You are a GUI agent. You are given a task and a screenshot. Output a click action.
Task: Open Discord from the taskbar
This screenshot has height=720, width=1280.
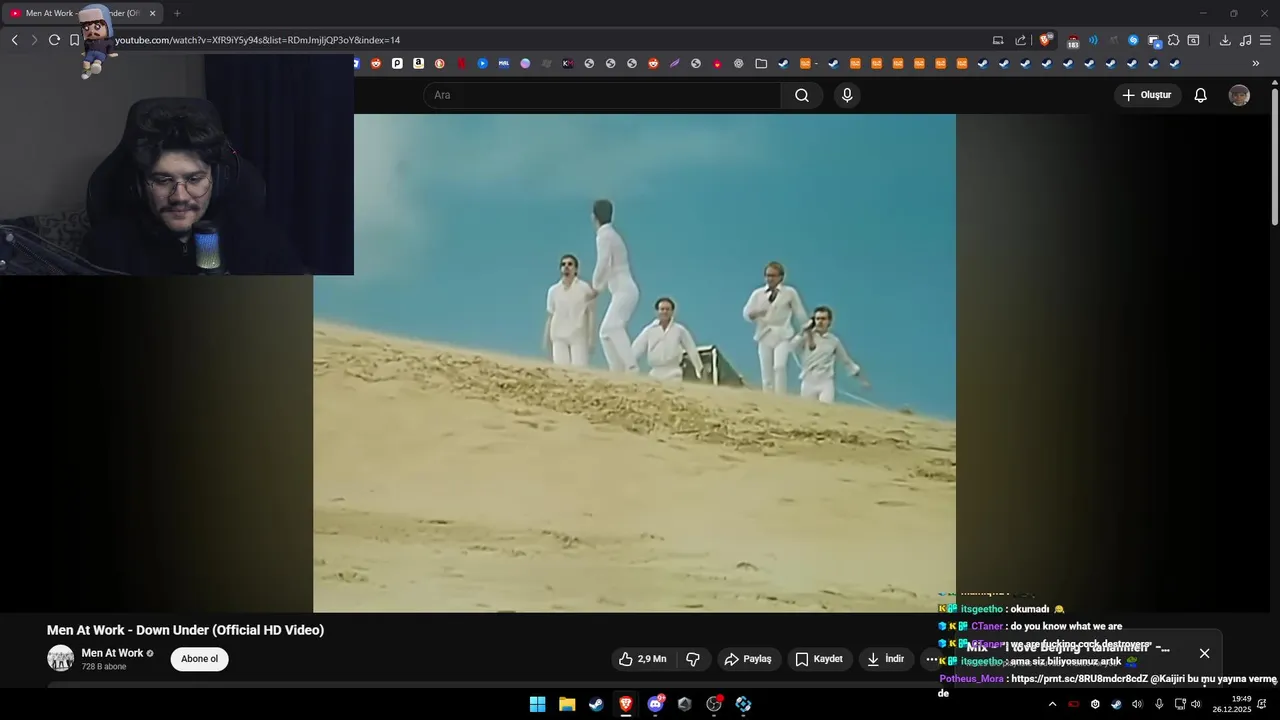(655, 704)
